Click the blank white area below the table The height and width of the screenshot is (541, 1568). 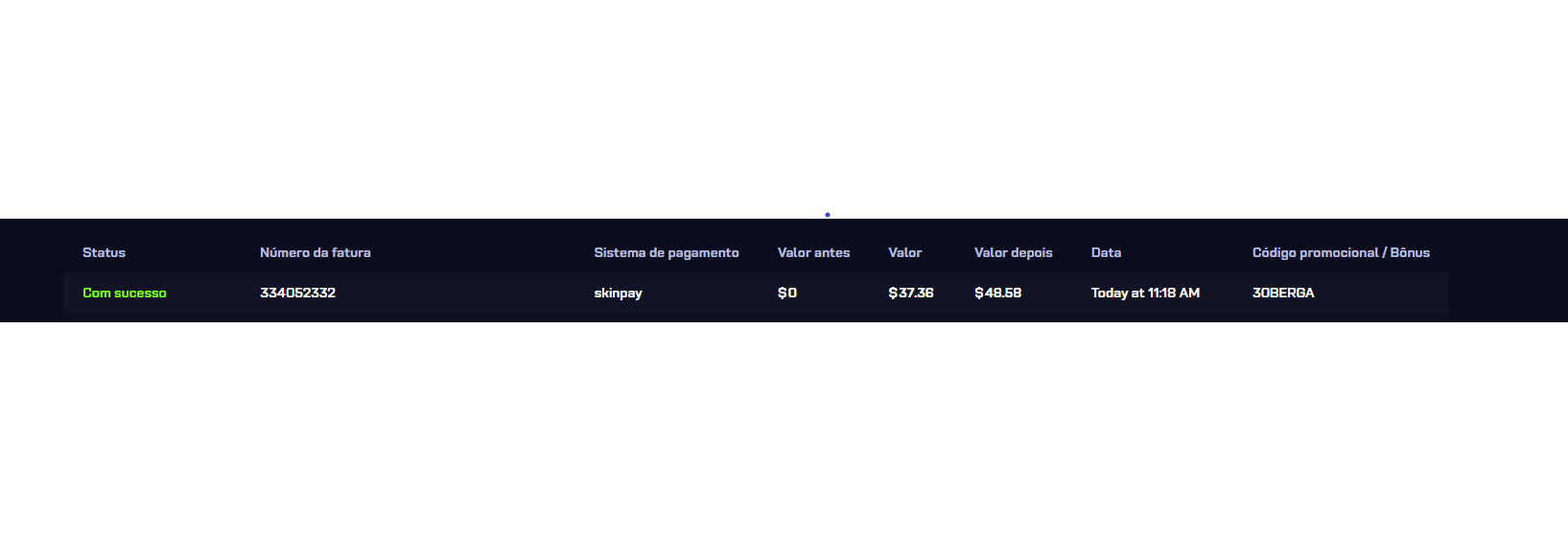(x=784, y=432)
